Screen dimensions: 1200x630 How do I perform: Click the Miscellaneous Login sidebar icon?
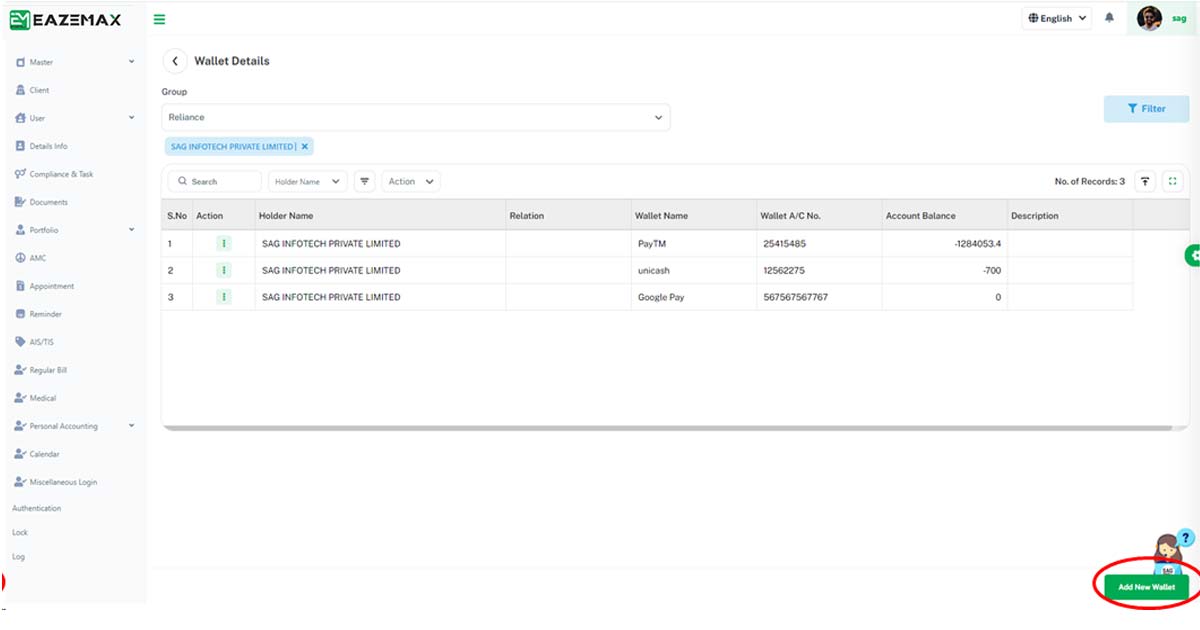pyautogui.click(x=20, y=482)
